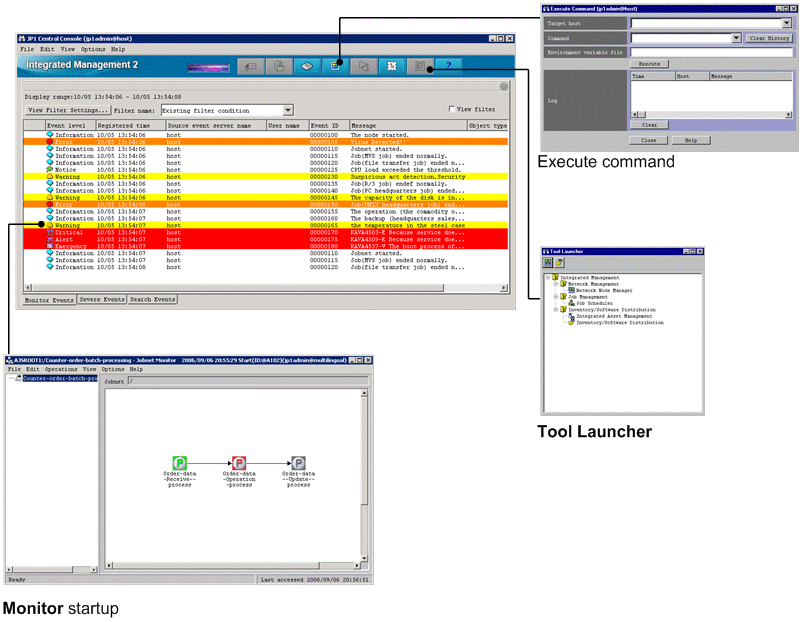Select the gray Order-data Update process icon
This screenshot has width=803, height=622.
click(298, 462)
